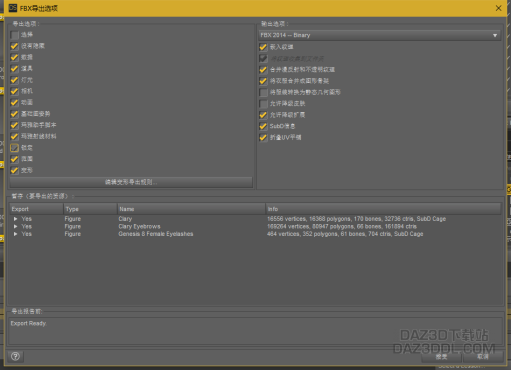Image resolution: width=511 pixels, height=370 pixels.
Task: Click the Name column header
Action: point(192,209)
